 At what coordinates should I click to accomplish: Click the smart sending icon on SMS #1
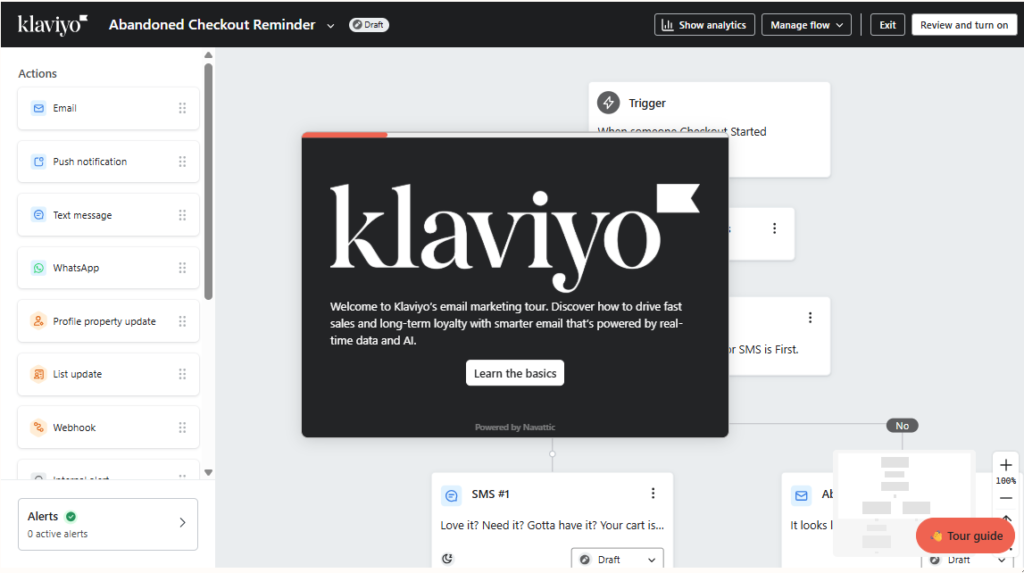tap(447, 559)
